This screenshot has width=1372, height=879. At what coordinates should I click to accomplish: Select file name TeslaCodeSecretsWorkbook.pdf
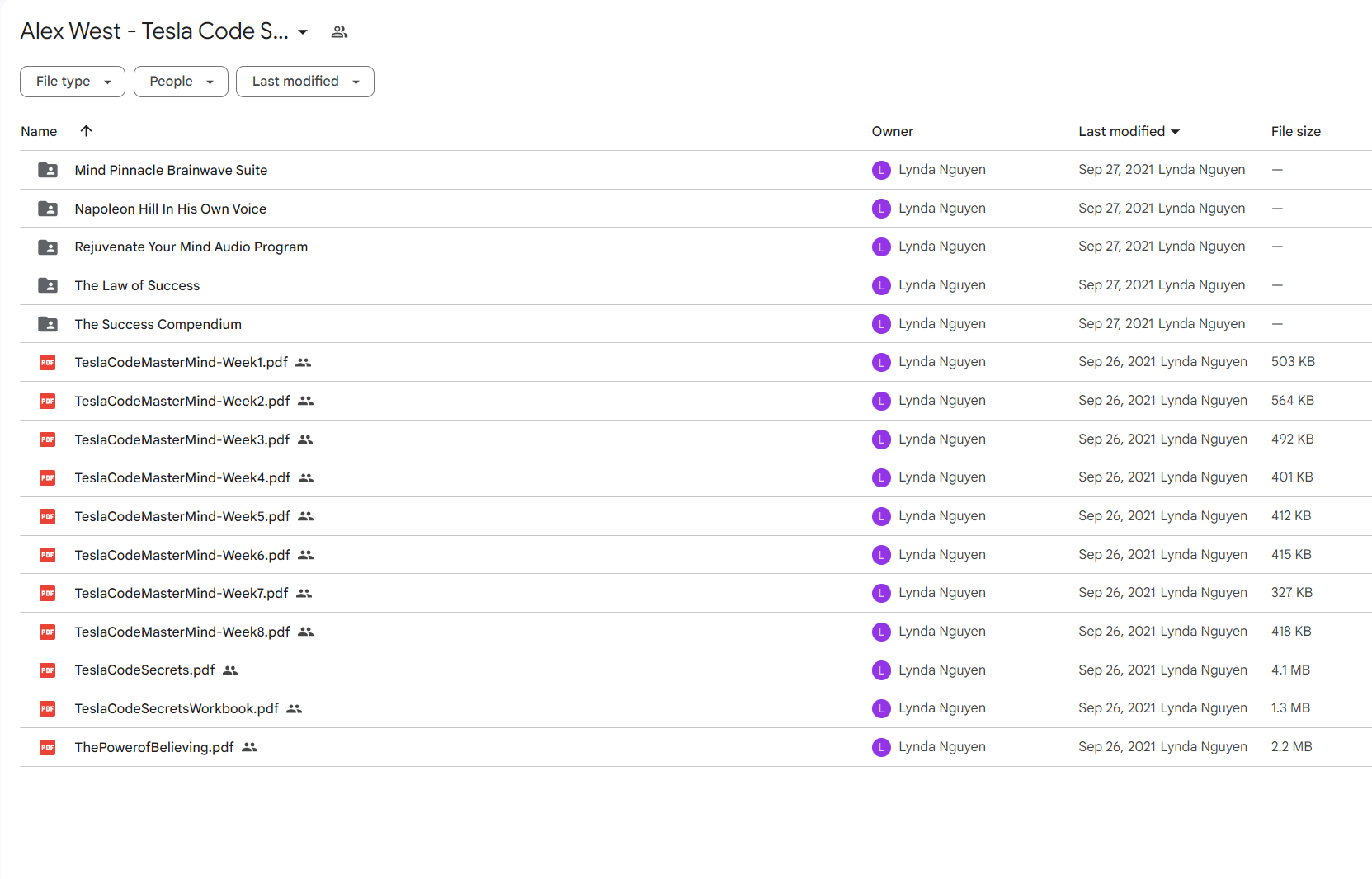click(177, 708)
